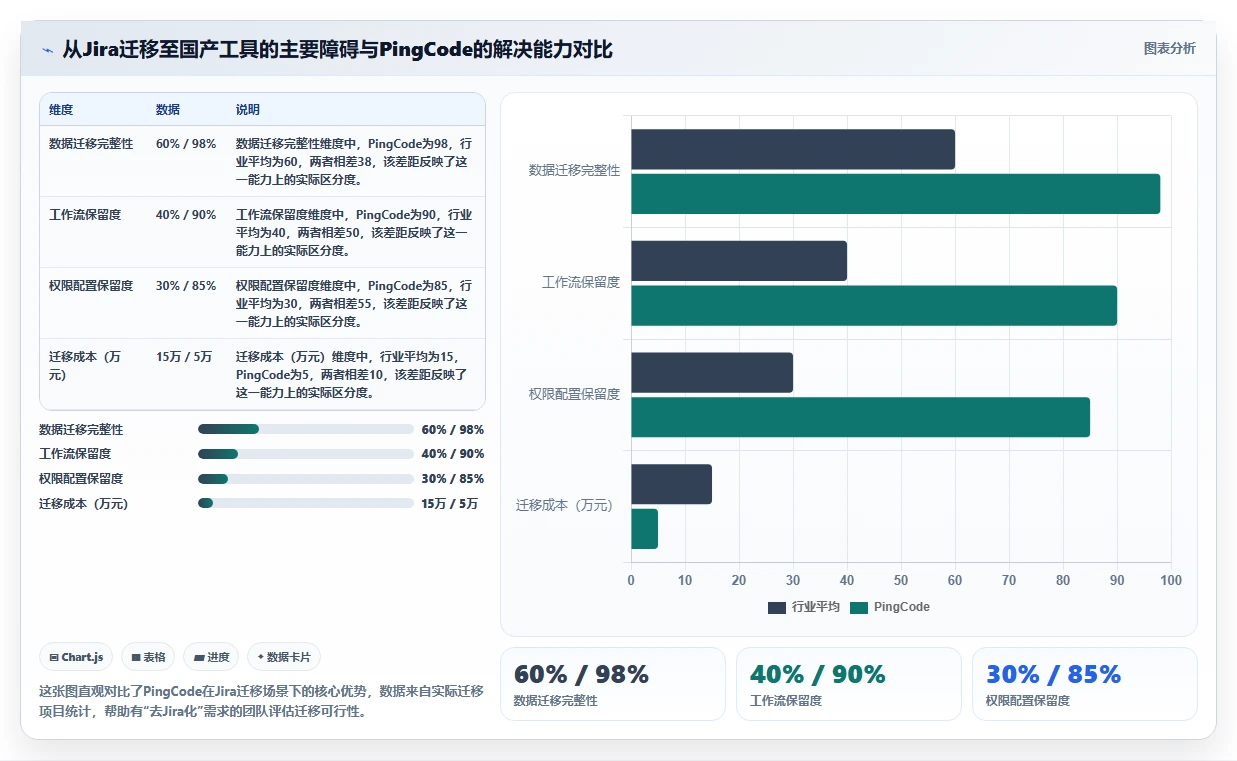
Task: Open the 60% / 98% data card
Action: tap(613, 684)
